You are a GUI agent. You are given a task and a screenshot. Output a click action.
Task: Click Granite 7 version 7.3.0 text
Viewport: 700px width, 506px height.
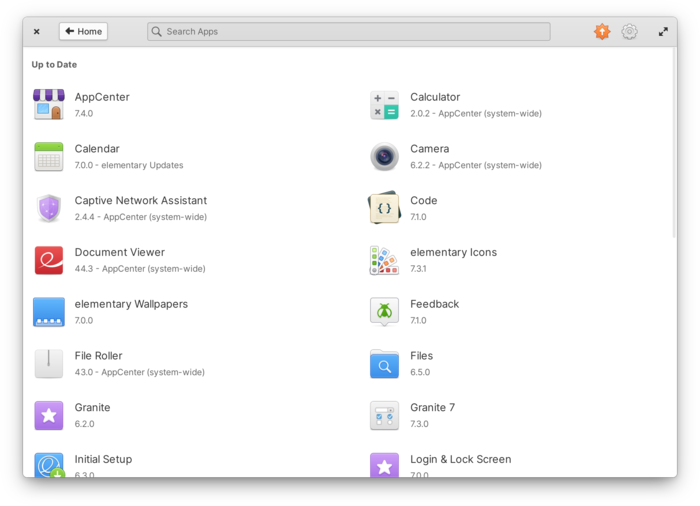pos(419,424)
